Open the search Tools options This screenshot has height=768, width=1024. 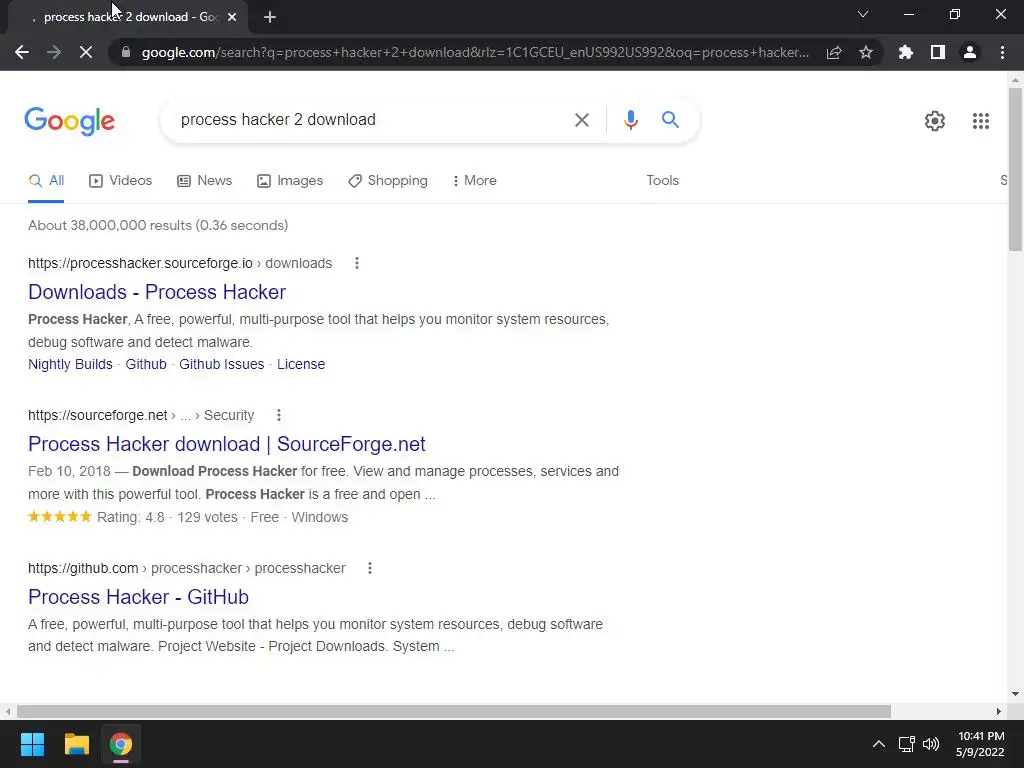pyautogui.click(x=662, y=181)
